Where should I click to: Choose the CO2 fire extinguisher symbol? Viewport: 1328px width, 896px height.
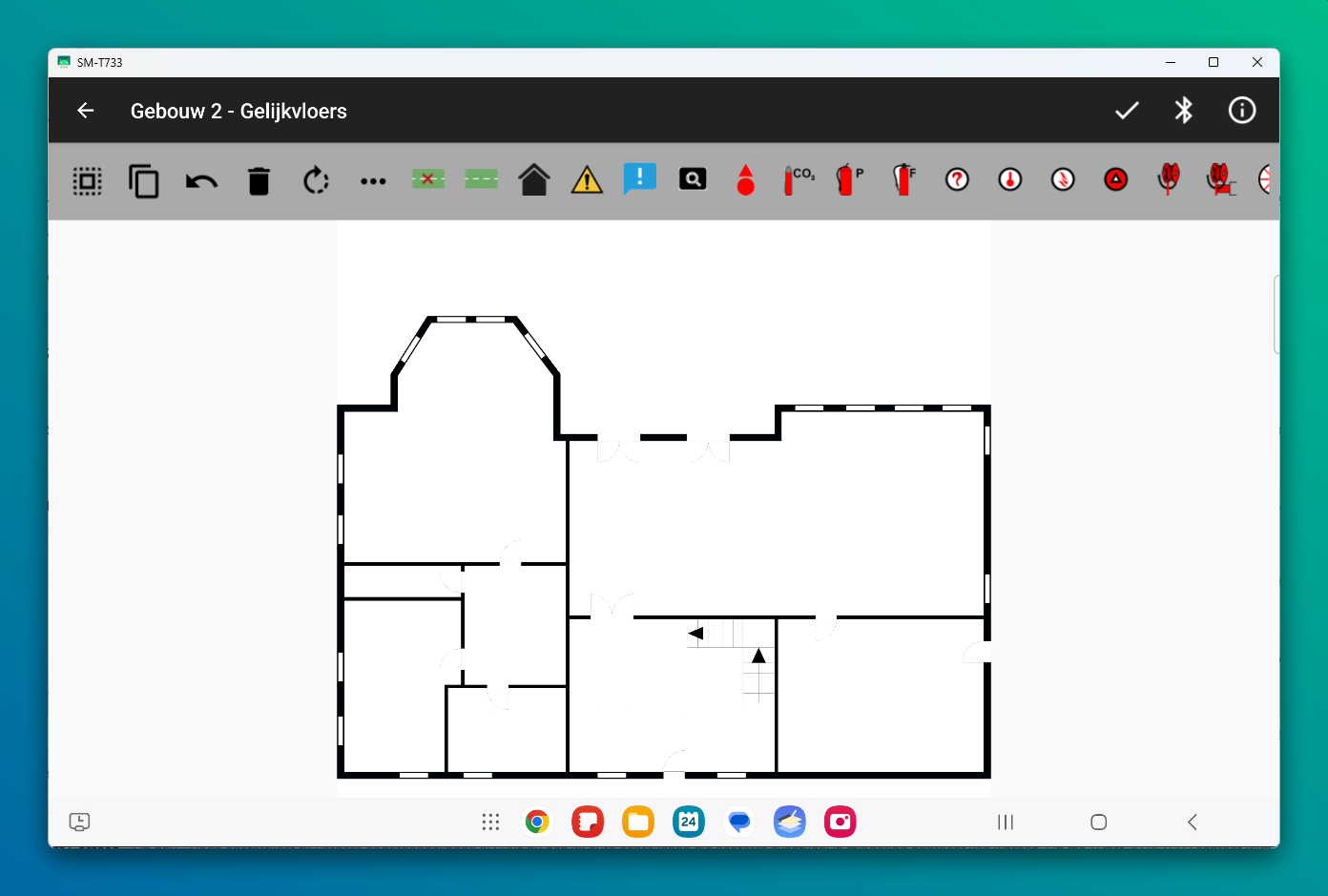coord(799,179)
